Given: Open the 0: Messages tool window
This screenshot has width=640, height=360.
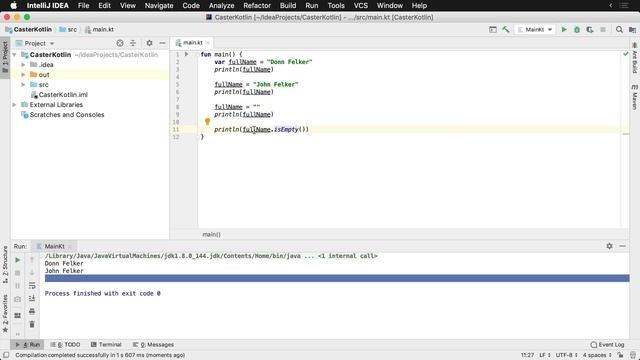Looking at the screenshot, I should point(153,344).
